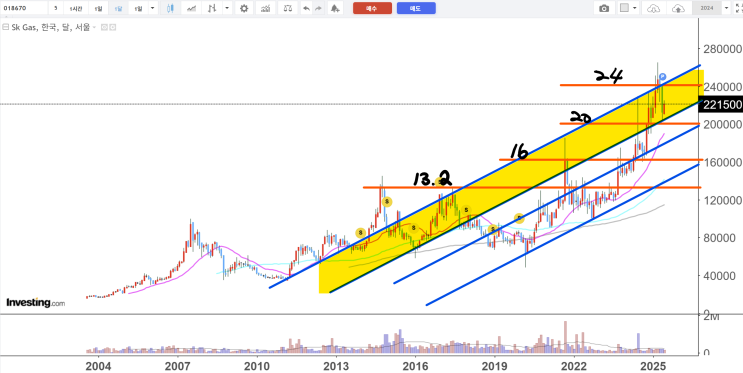Switch to the area chart style icon
Viewport: 743px width, 373px height.
click(192, 8)
